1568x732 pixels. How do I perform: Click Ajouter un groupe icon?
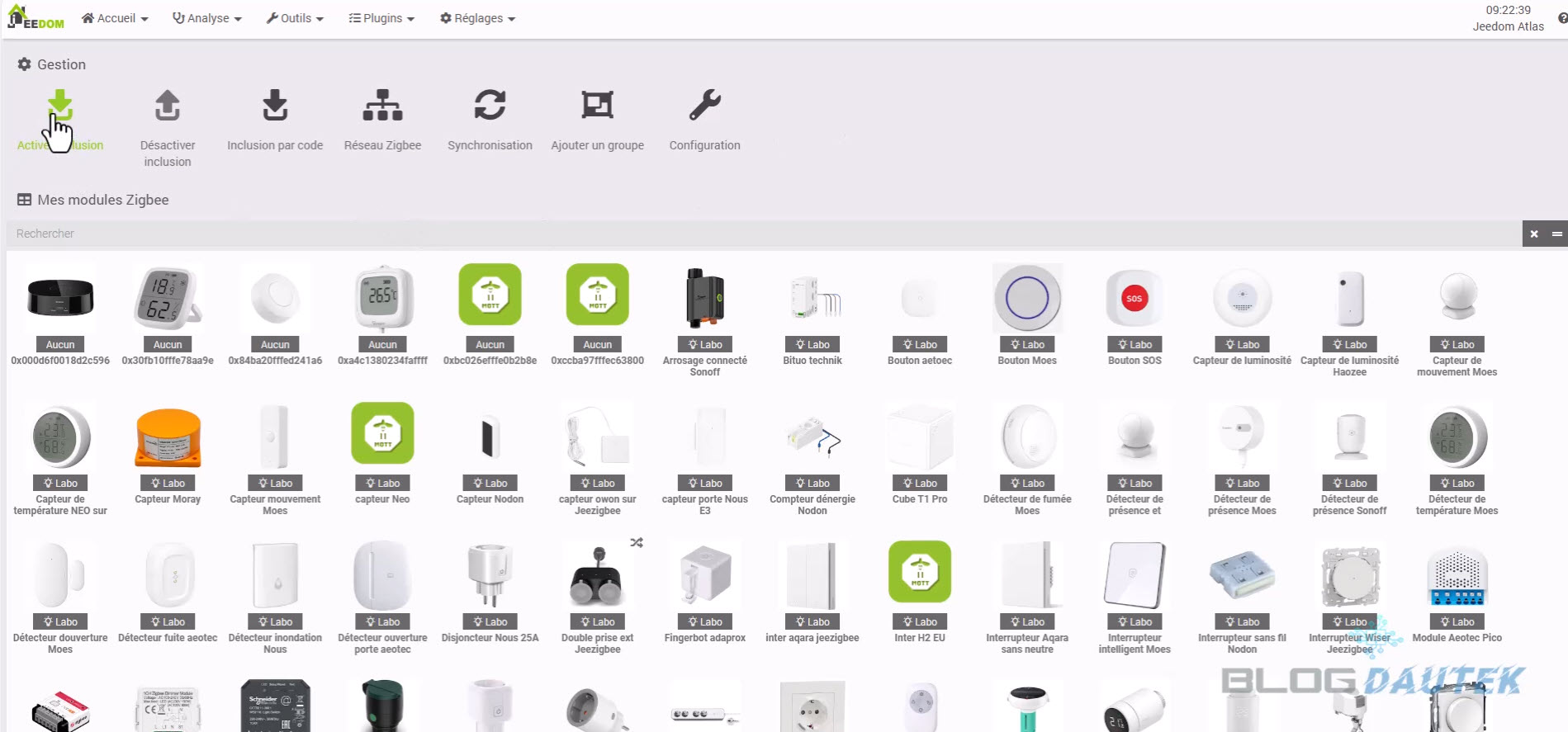[597, 106]
